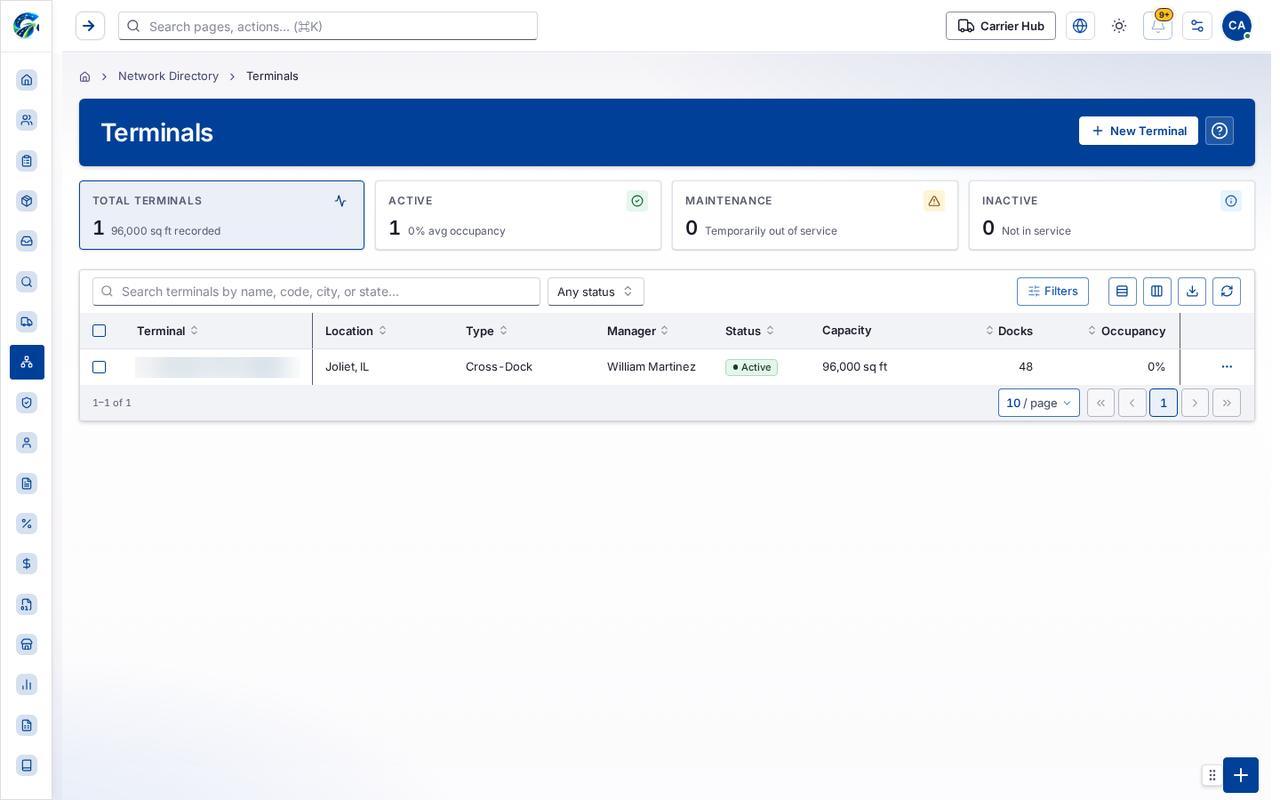
Task: Select the Maintenance summary card
Action: click(x=815, y=215)
